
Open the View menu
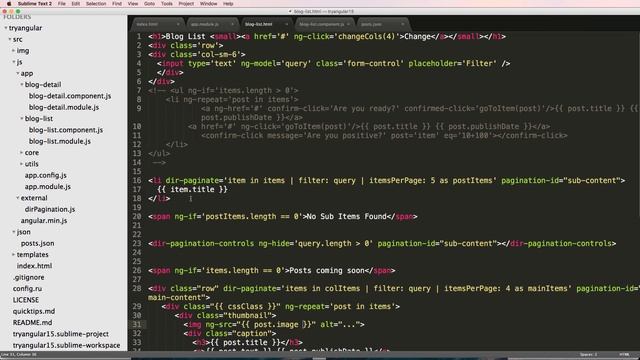point(133,4)
